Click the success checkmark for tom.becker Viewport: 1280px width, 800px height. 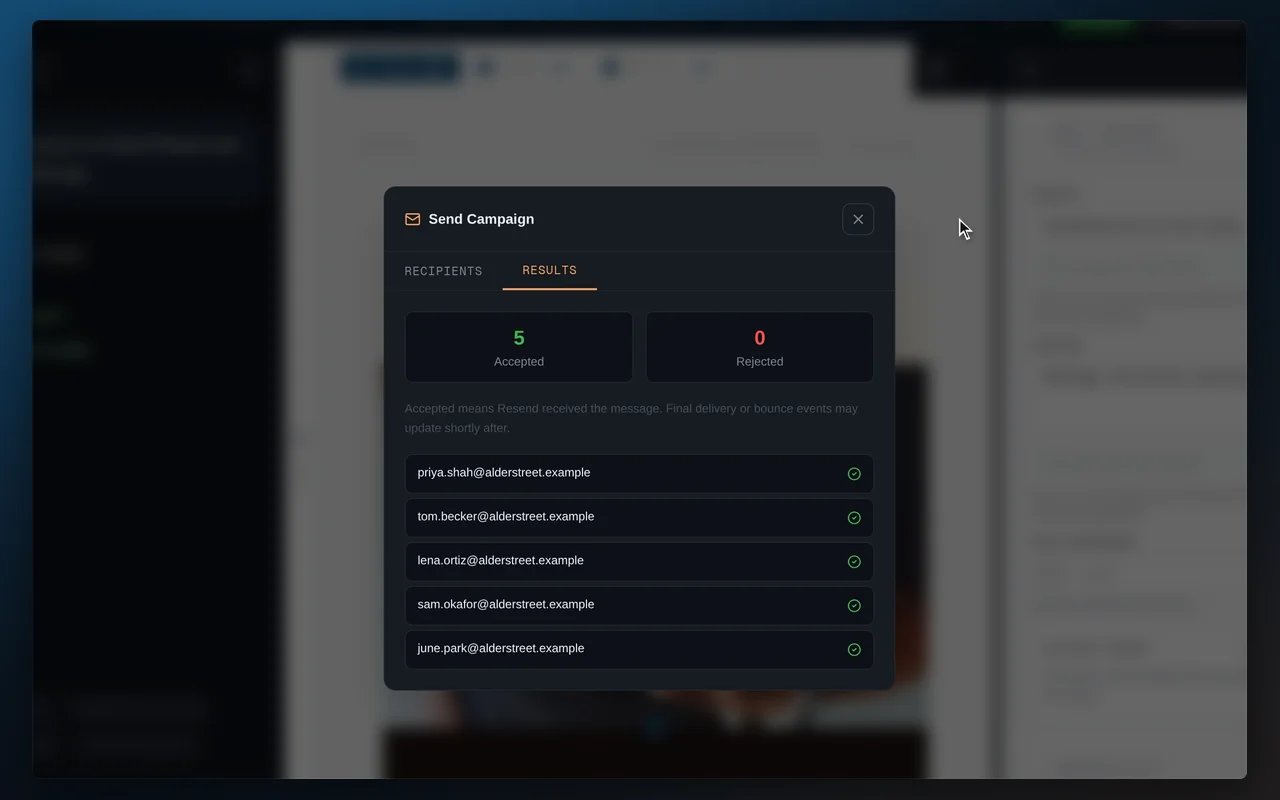click(854, 518)
